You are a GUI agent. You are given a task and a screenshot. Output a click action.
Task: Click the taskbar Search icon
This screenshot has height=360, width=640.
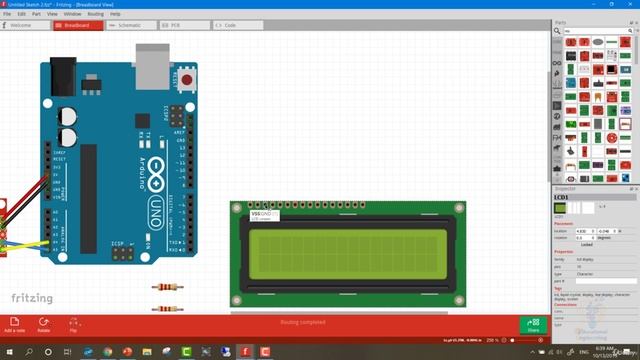pyautogui.click(x=29, y=352)
